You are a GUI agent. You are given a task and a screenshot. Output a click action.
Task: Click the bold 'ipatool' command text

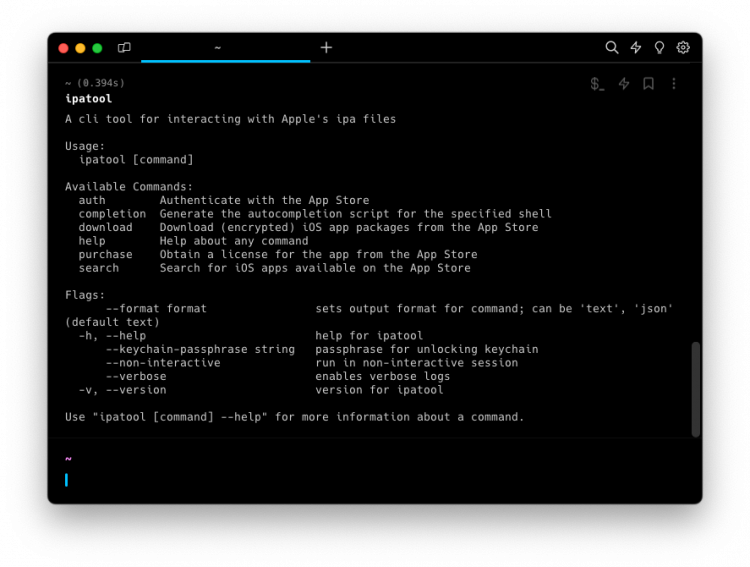pos(88,99)
